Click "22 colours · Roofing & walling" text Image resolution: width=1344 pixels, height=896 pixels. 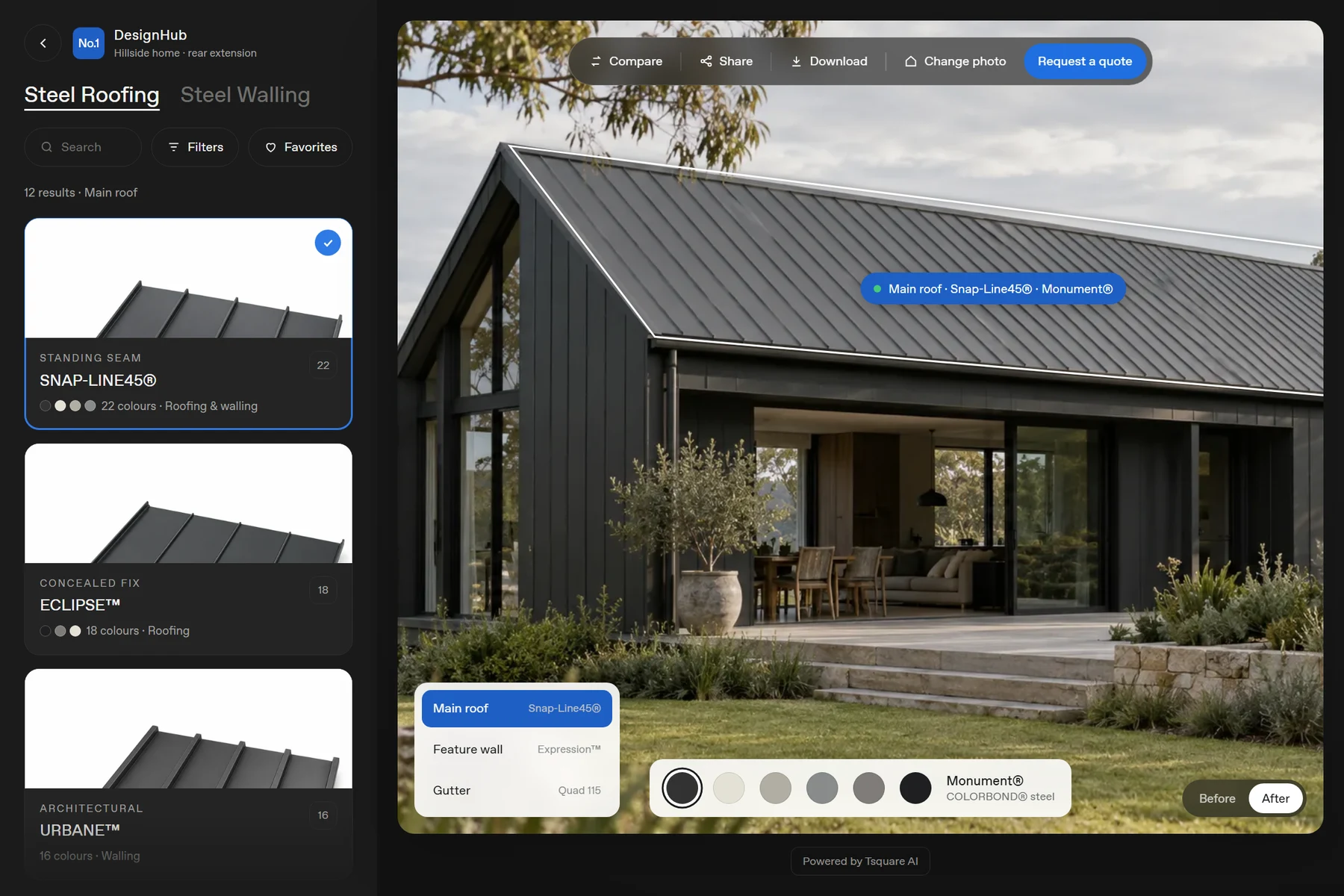tap(179, 406)
